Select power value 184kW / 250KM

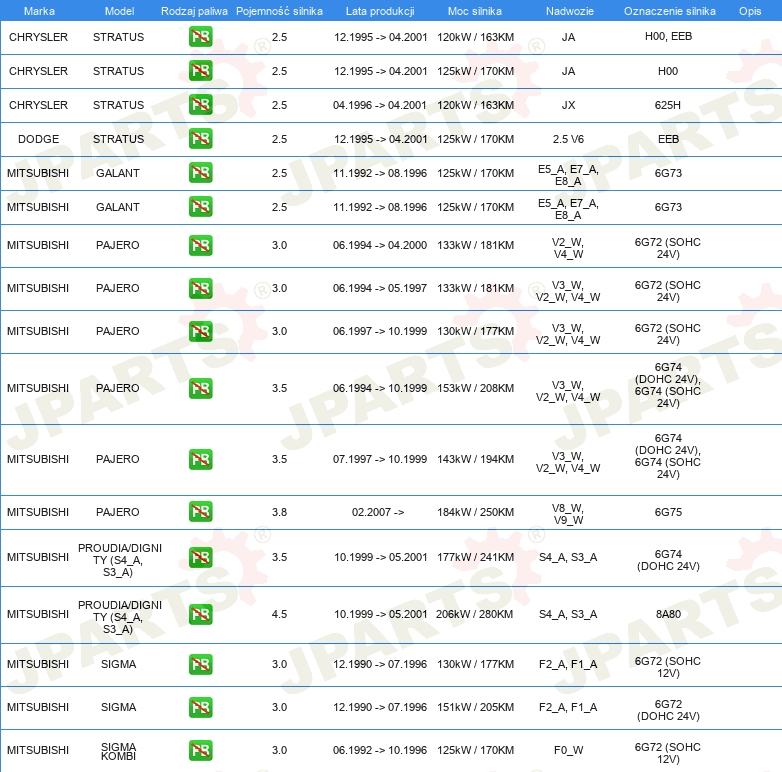[x=475, y=512]
